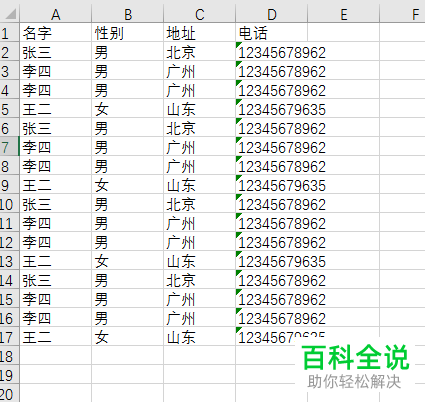This screenshot has height=402, width=425.
Task: Select row 19 header
Action: tap(9, 375)
